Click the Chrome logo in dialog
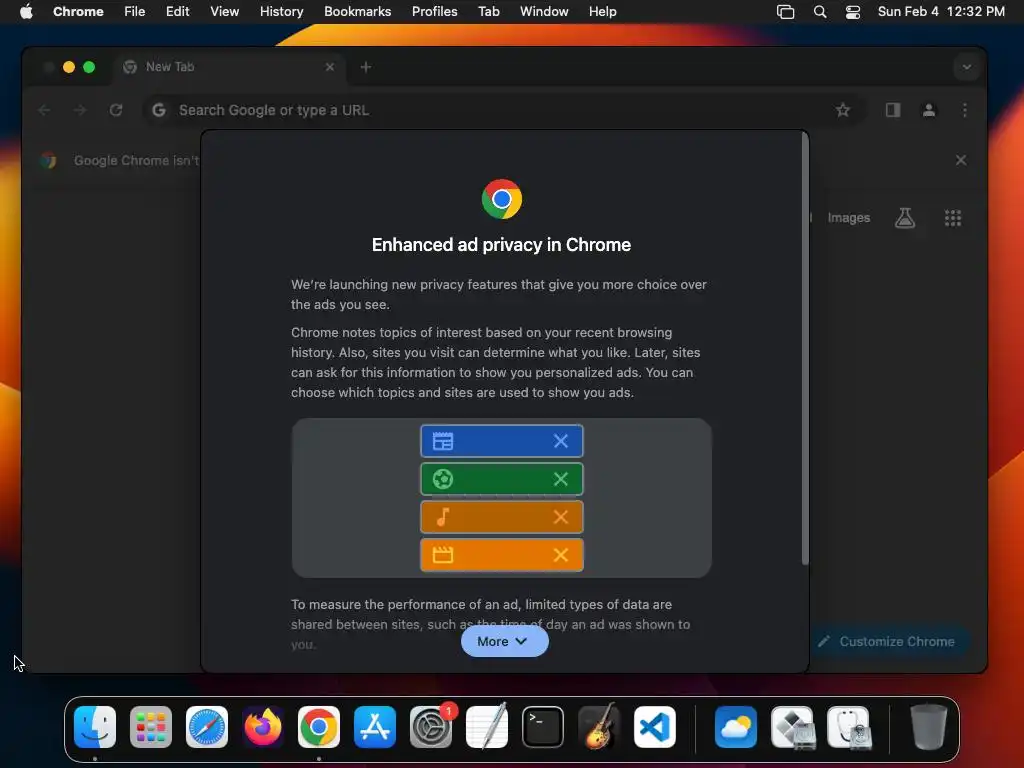Image resolution: width=1024 pixels, height=768 pixels. click(x=502, y=199)
